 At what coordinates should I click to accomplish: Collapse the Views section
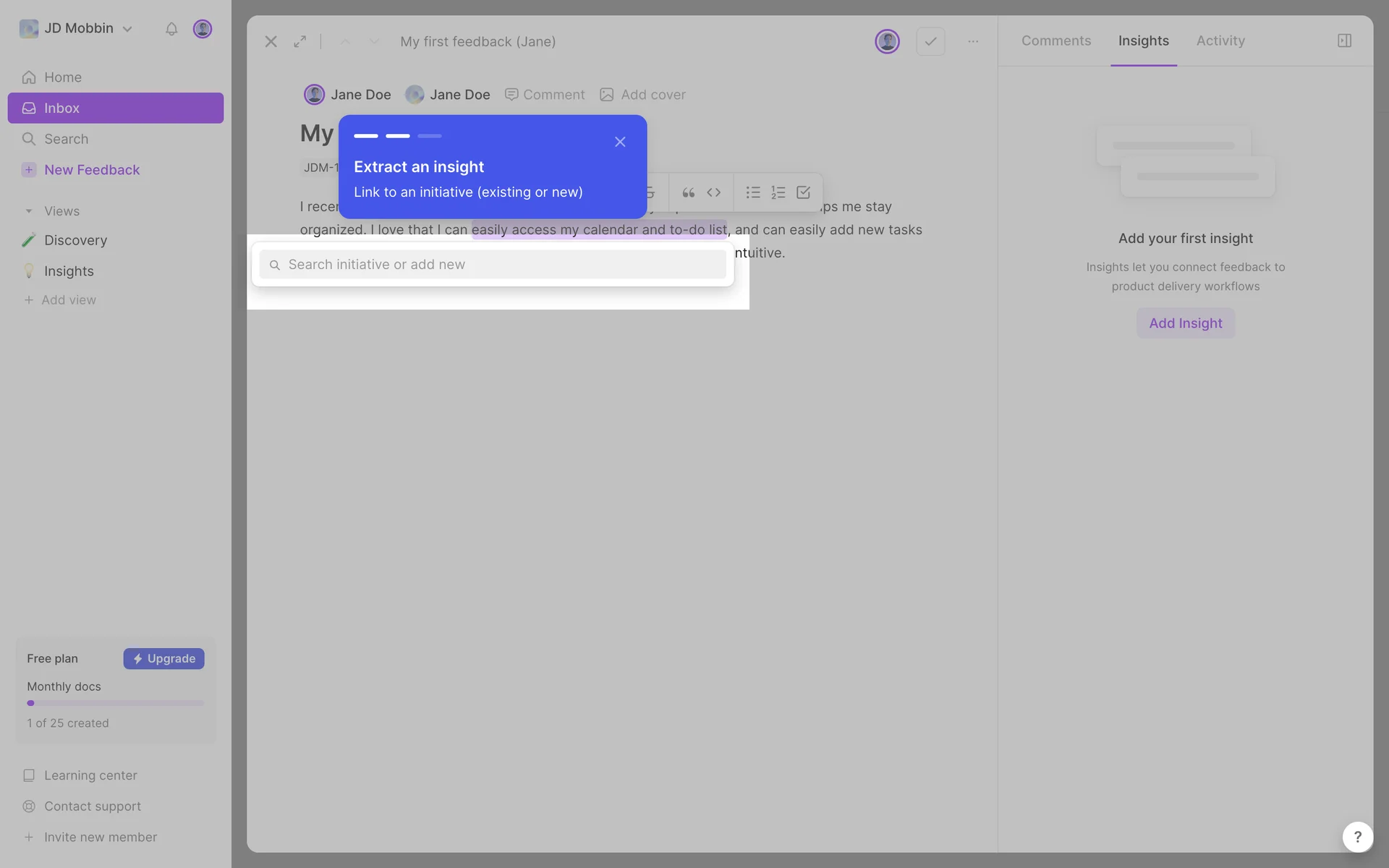coord(29,211)
